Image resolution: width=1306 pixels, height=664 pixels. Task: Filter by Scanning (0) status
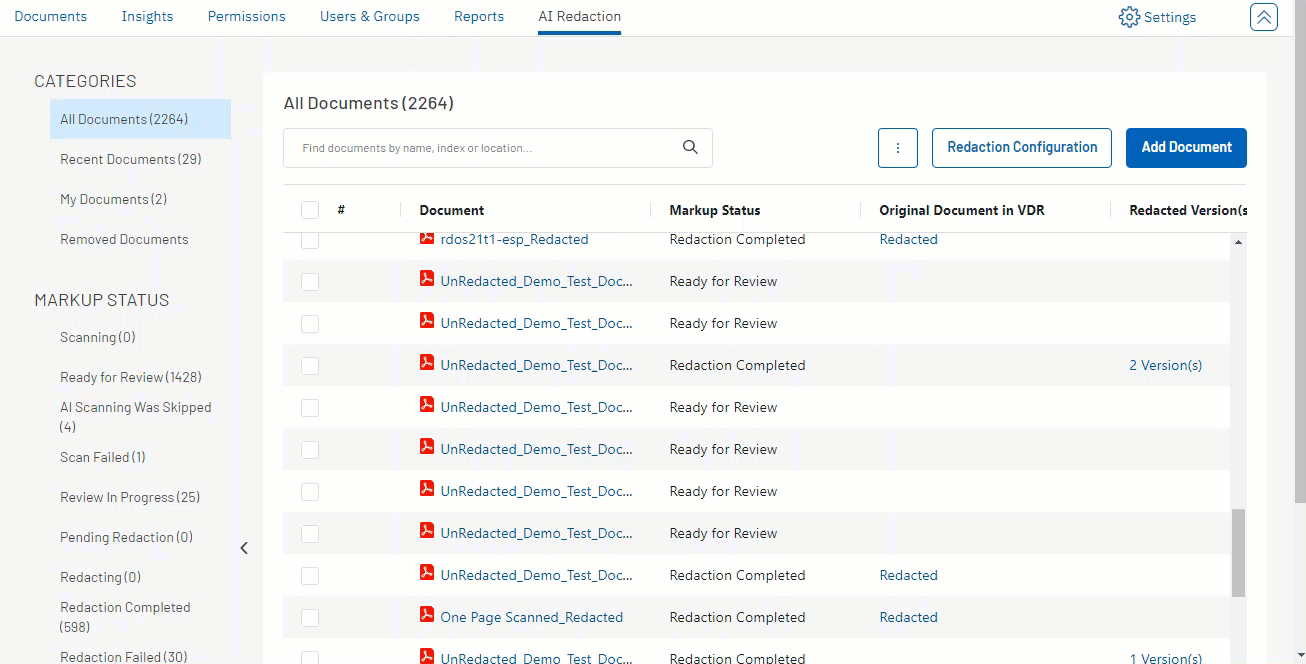coord(97,337)
